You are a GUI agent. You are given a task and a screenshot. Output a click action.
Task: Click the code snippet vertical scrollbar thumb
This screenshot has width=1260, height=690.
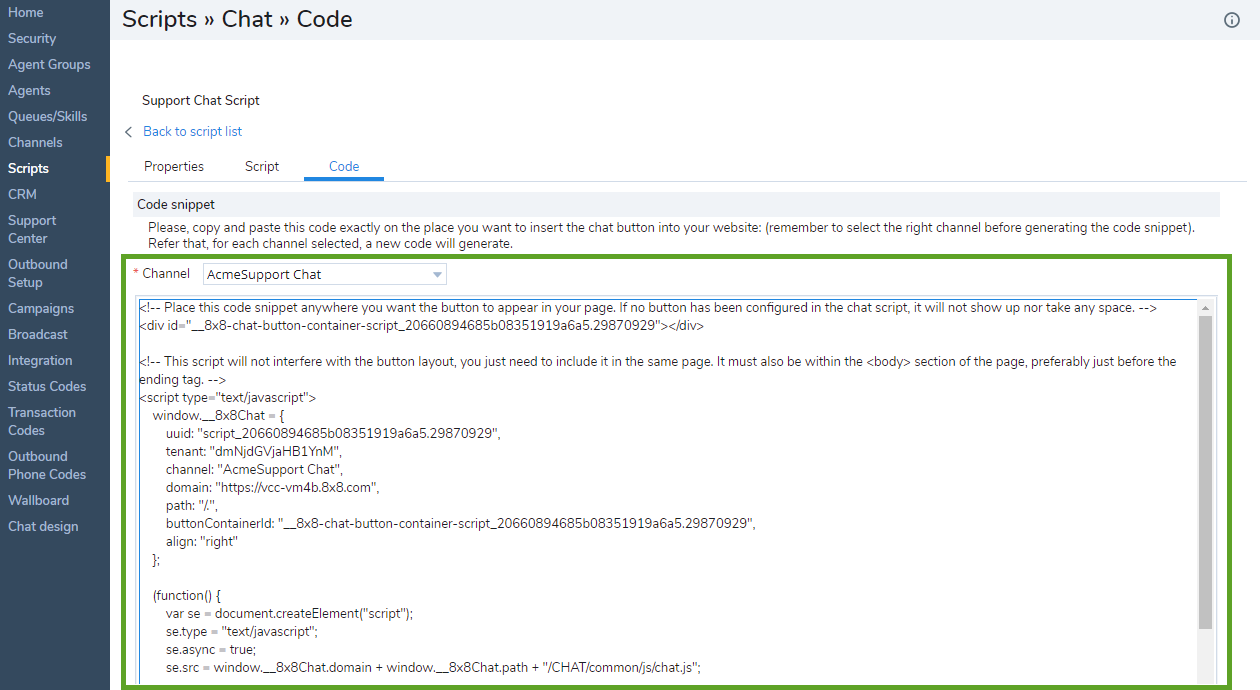point(1205,470)
